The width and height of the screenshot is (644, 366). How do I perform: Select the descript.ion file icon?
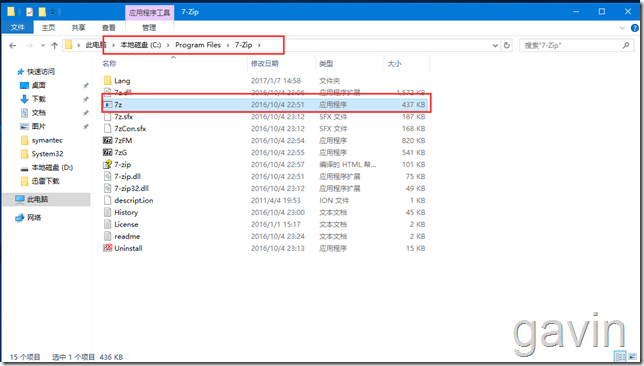point(108,200)
